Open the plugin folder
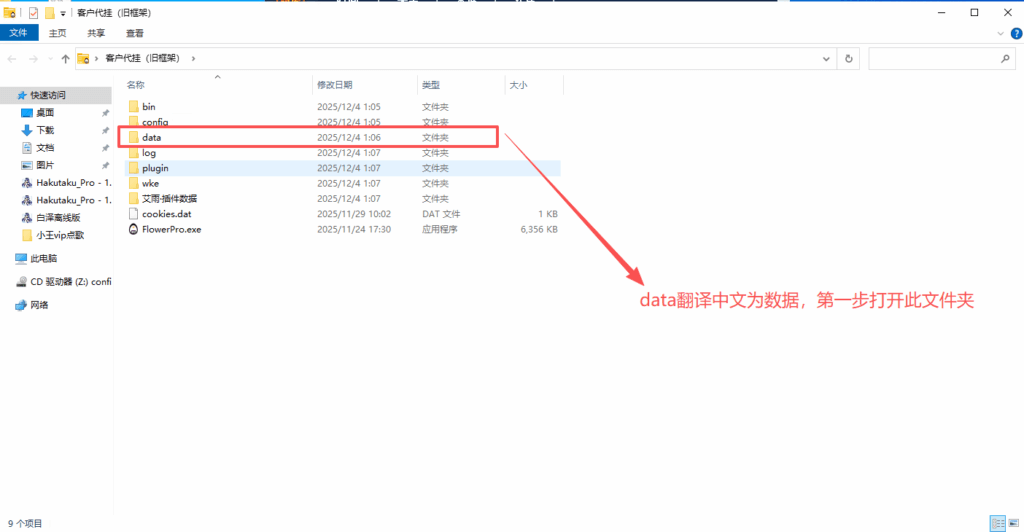Viewport: 1024px width, 532px height. [x=155, y=168]
